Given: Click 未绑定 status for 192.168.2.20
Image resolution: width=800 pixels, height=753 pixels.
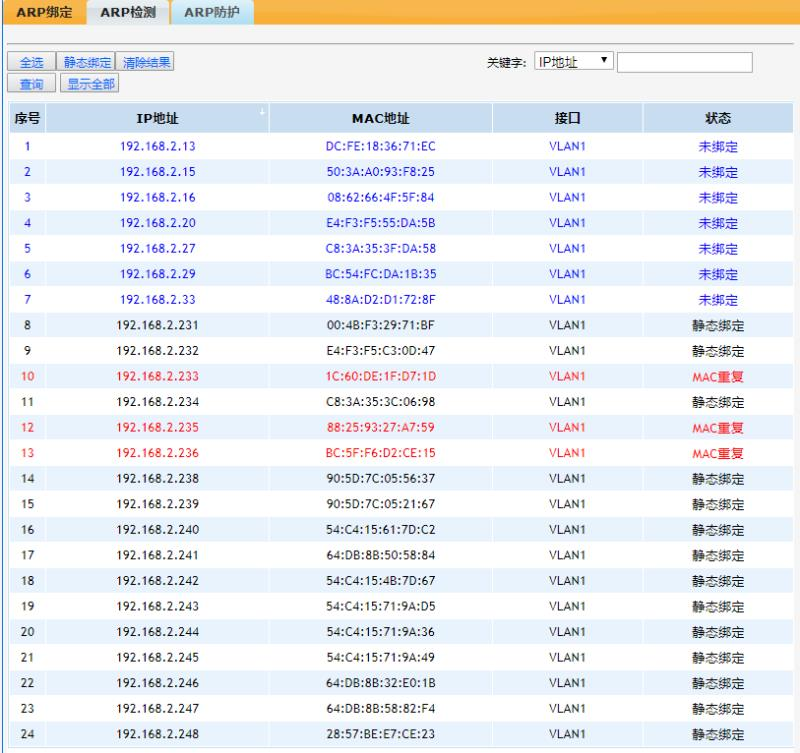Looking at the screenshot, I should 717,223.
